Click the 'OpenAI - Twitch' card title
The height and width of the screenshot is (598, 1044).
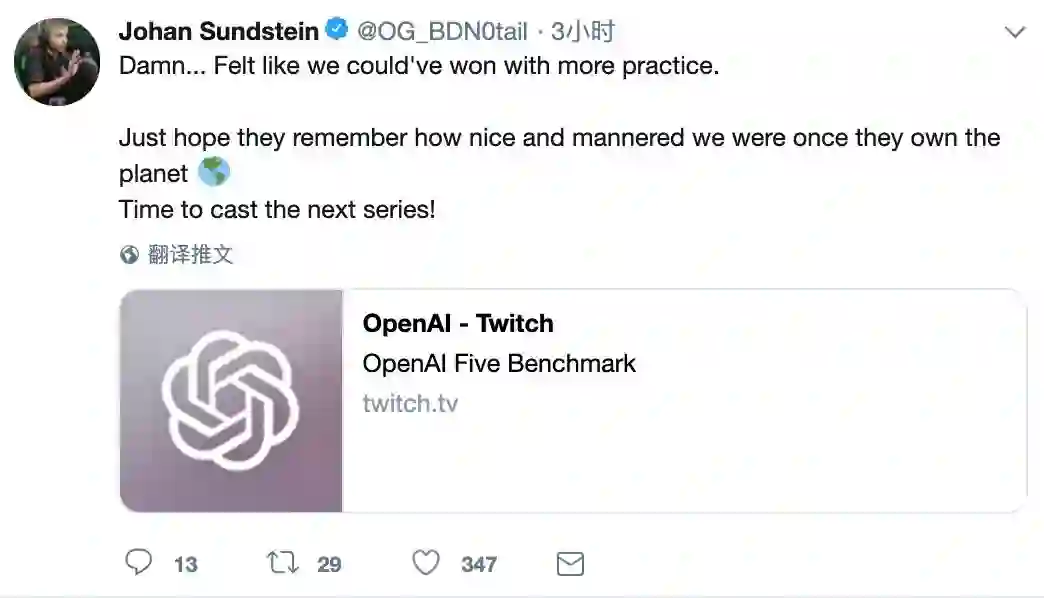coord(458,323)
